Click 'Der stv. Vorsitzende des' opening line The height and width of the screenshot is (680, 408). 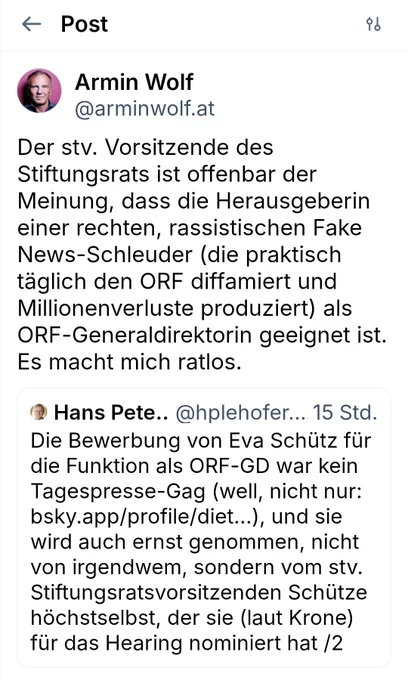[145, 147]
